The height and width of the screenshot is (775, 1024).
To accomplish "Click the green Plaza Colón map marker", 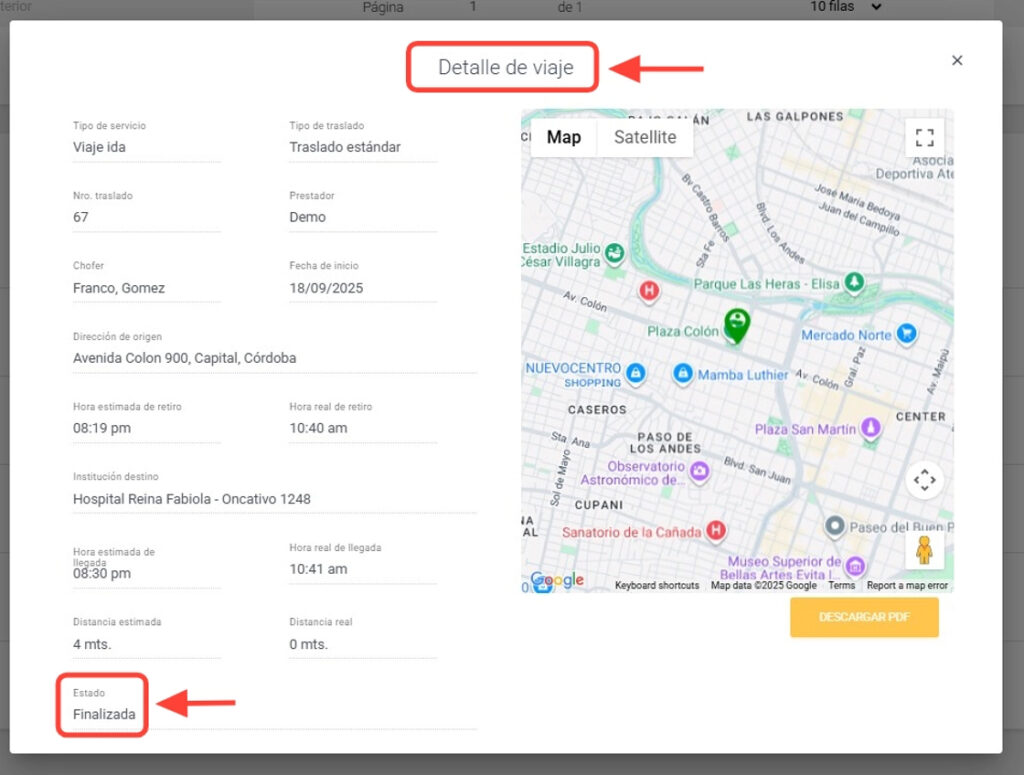I will tap(737, 324).
